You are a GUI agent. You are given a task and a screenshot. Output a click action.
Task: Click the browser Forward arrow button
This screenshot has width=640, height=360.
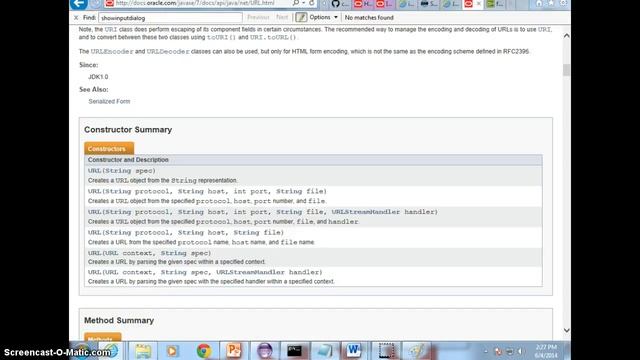(x=96, y=4)
